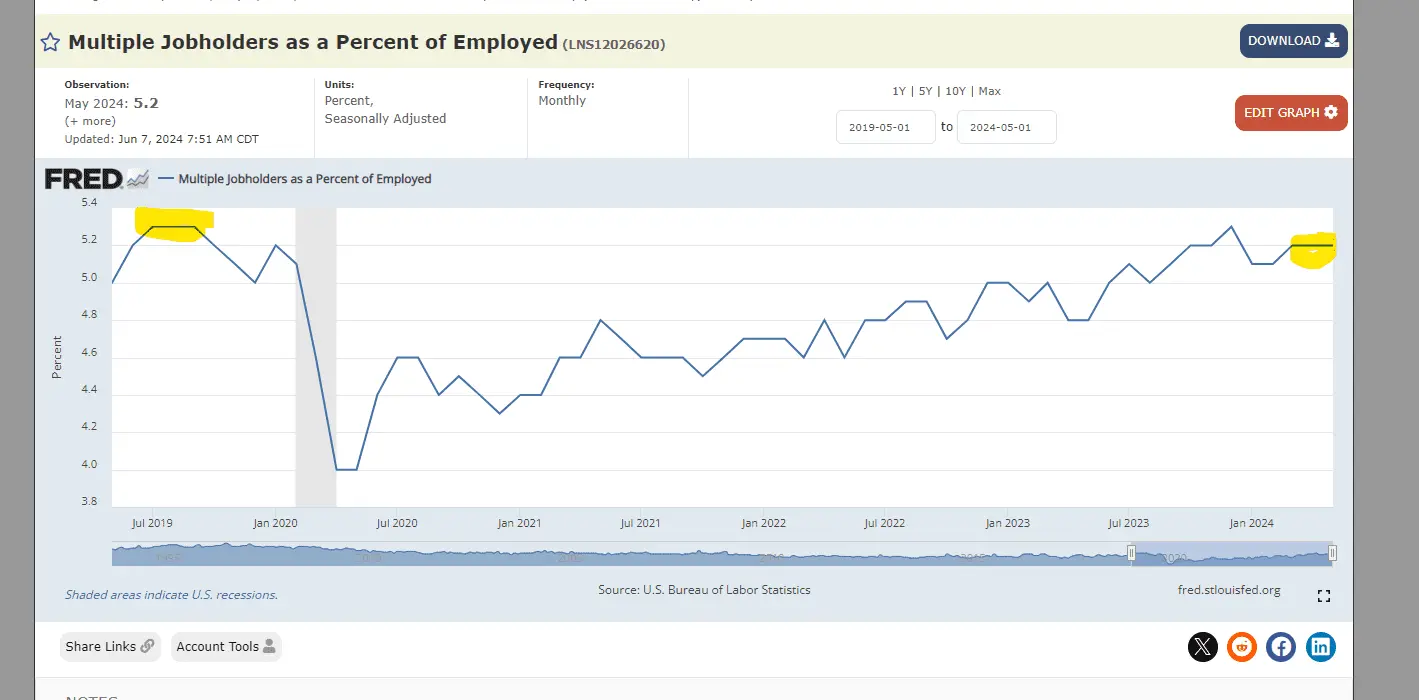This screenshot has height=700, width=1419.
Task: Expand the Share Links menu
Action: tap(110, 647)
